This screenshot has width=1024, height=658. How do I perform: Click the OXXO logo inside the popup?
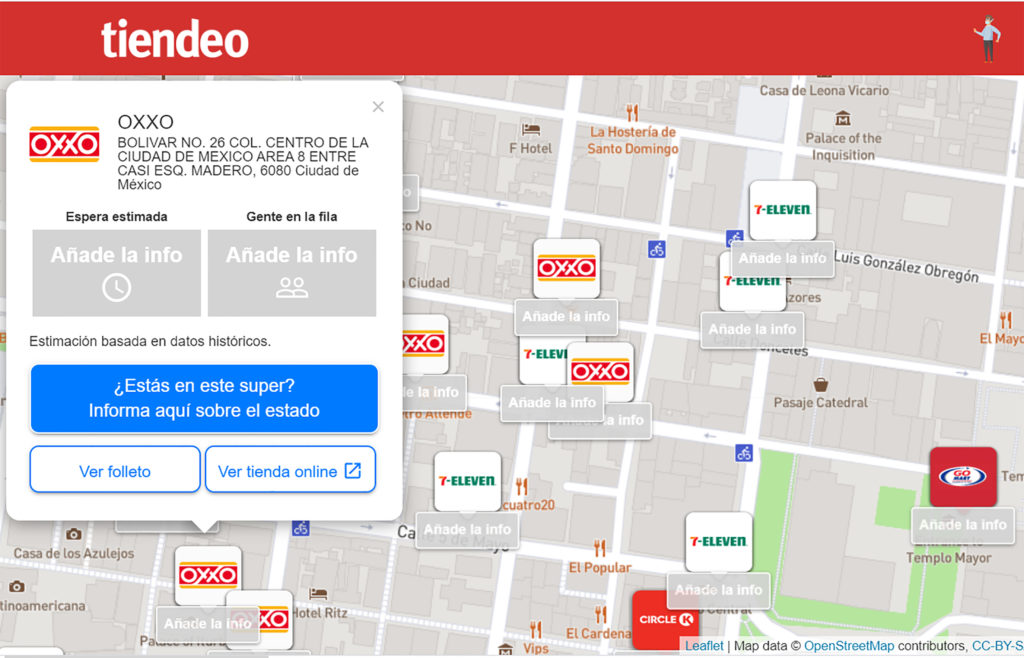[x=64, y=144]
